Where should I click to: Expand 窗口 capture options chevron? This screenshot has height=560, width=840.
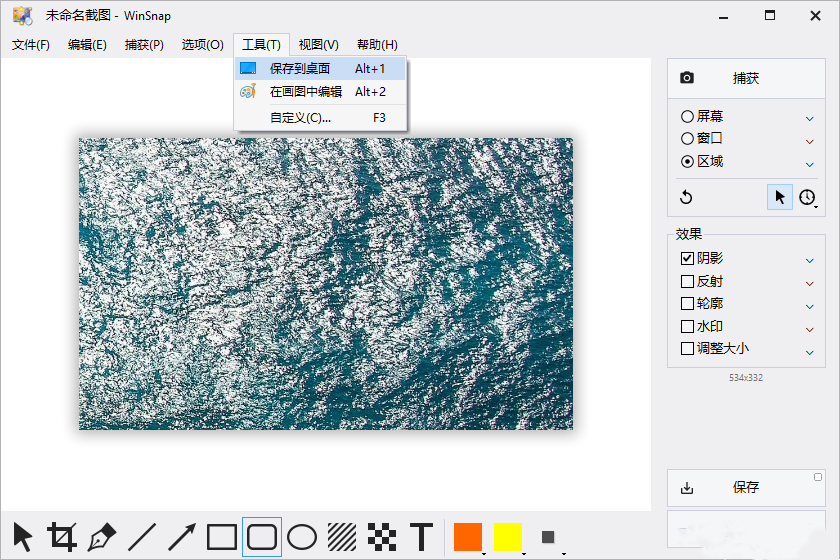(809, 141)
